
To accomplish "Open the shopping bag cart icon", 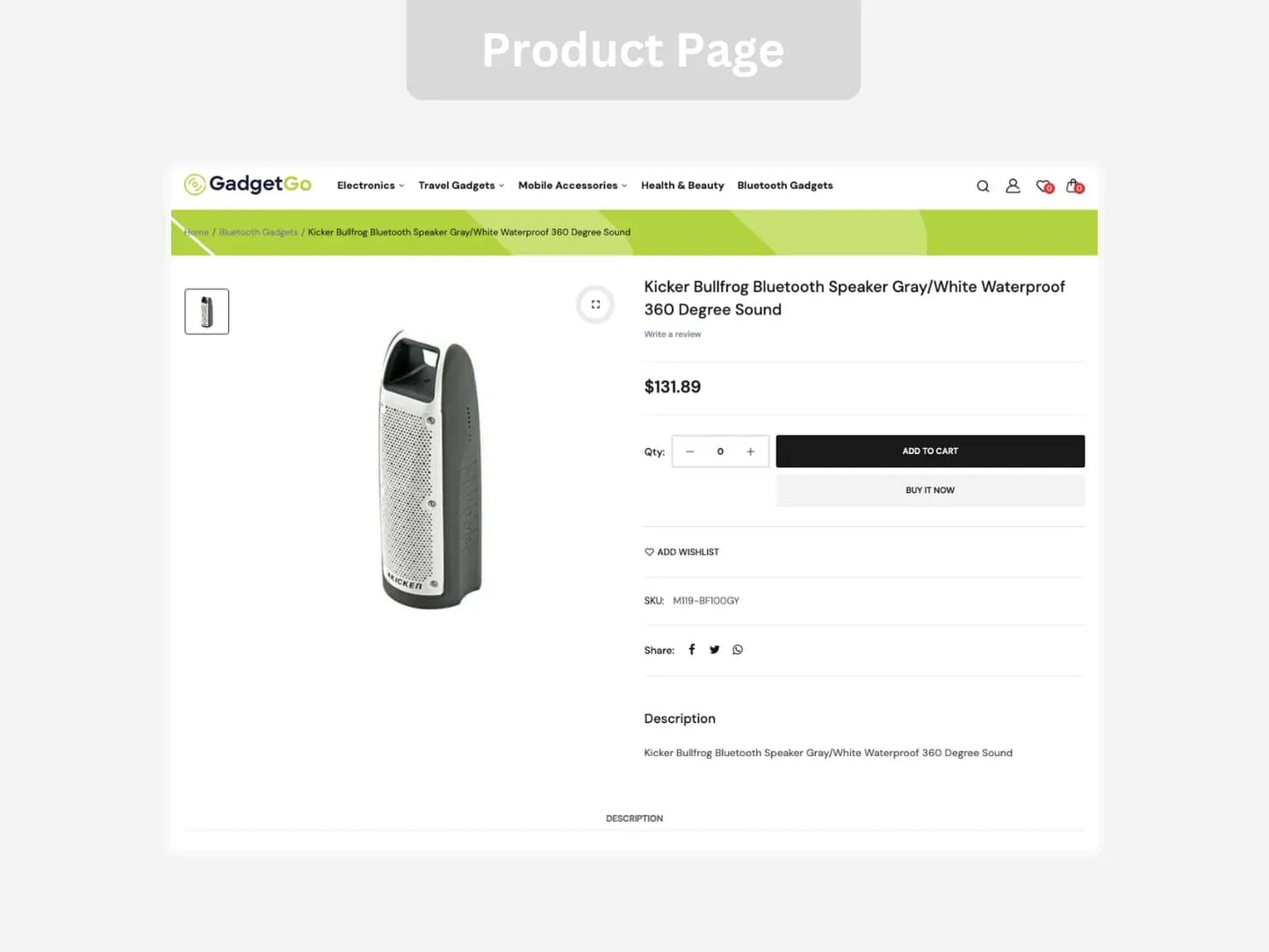I will 1075,186.
